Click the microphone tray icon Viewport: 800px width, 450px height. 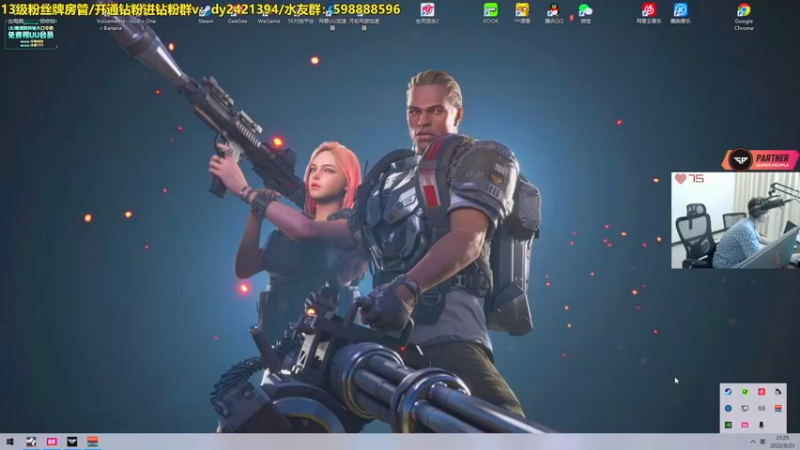pyautogui.click(x=761, y=424)
